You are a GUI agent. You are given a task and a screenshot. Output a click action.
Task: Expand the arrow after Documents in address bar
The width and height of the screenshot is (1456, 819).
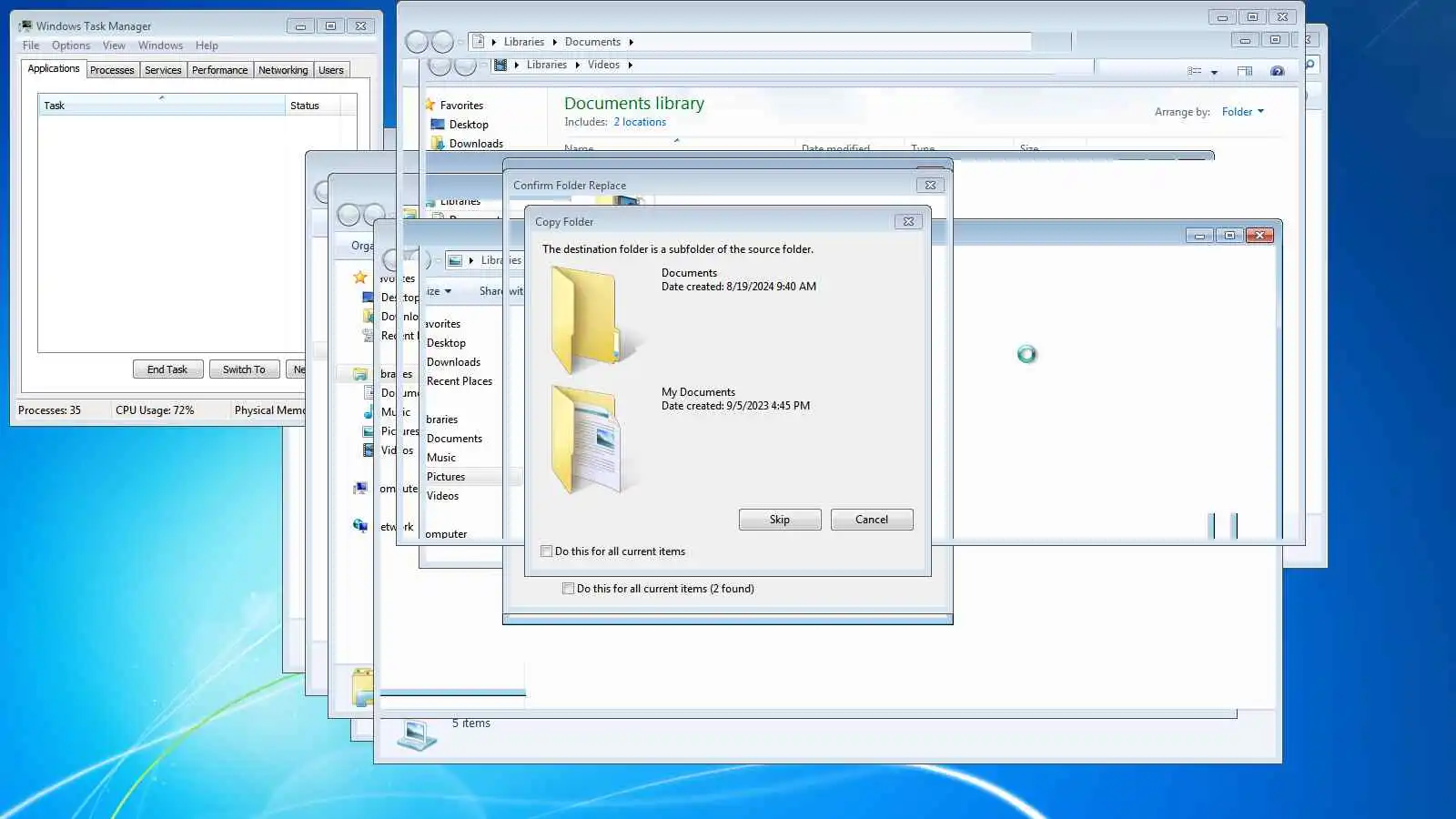[631, 42]
